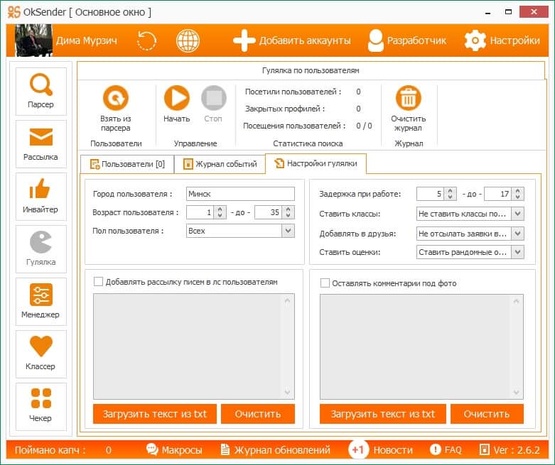Image resolution: width=555 pixels, height=465 pixels.
Task: Open the Рассылка envelope section
Action: 41,144
